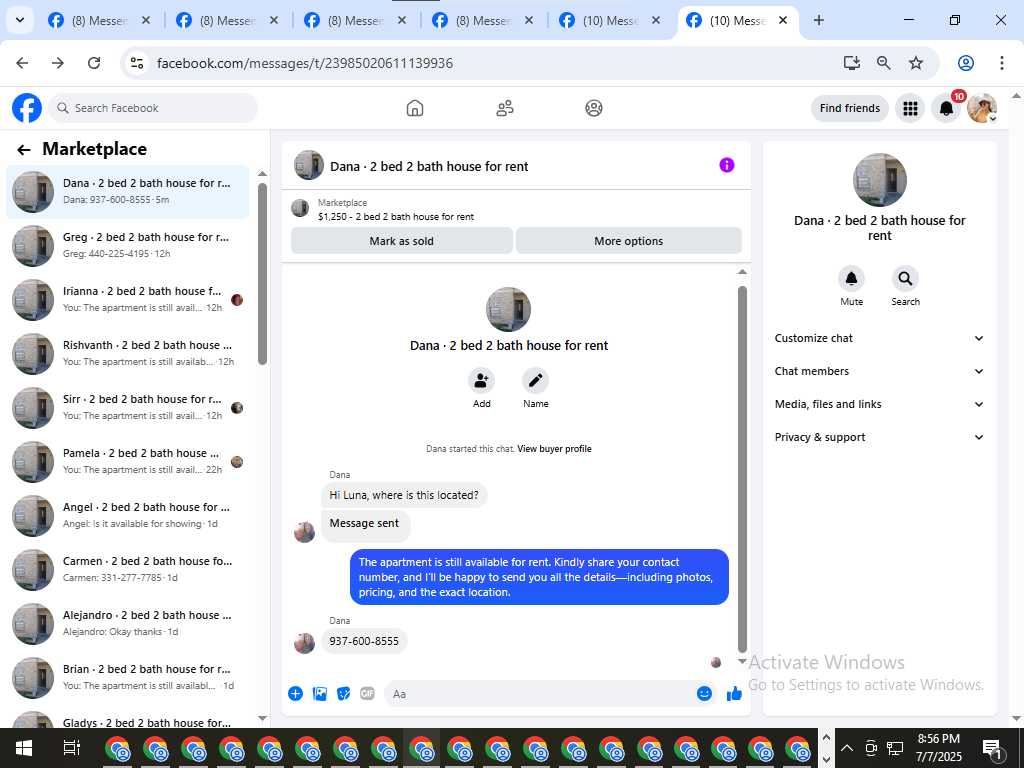Open the Facebook Home icon

(415, 108)
